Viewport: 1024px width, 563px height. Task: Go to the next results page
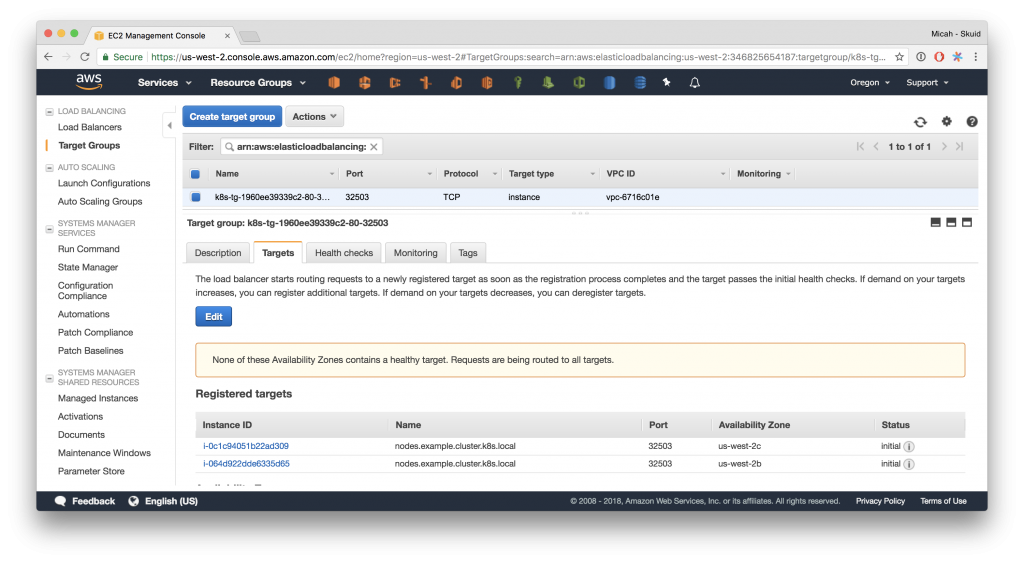click(x=944, y=146)
